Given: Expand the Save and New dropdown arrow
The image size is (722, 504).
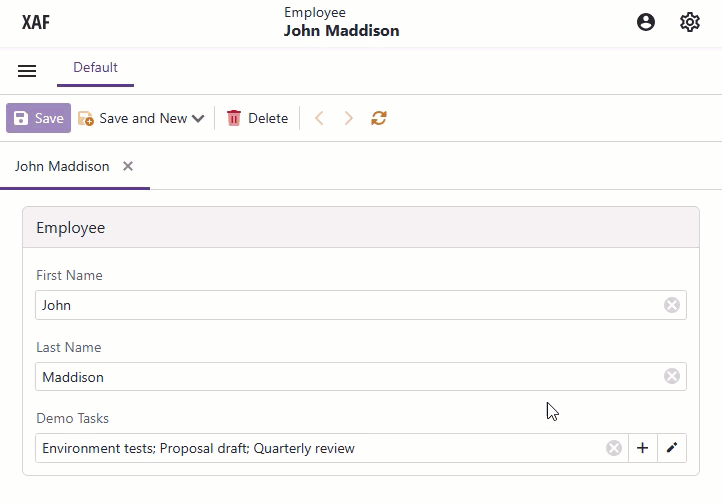Looking at the screenshot, I should click(x=198, y=118).
